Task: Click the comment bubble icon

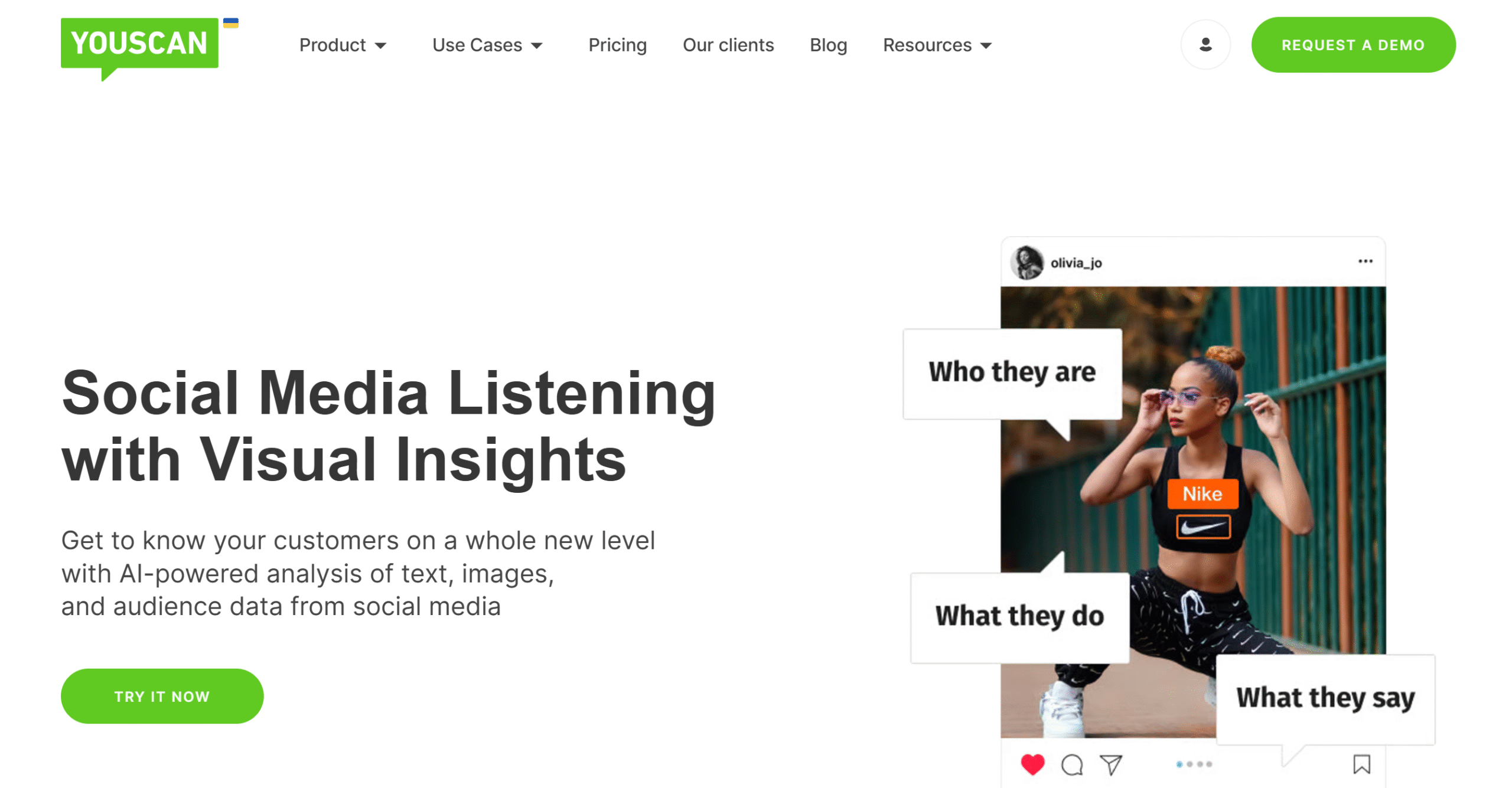Action: coord(1071,764)
